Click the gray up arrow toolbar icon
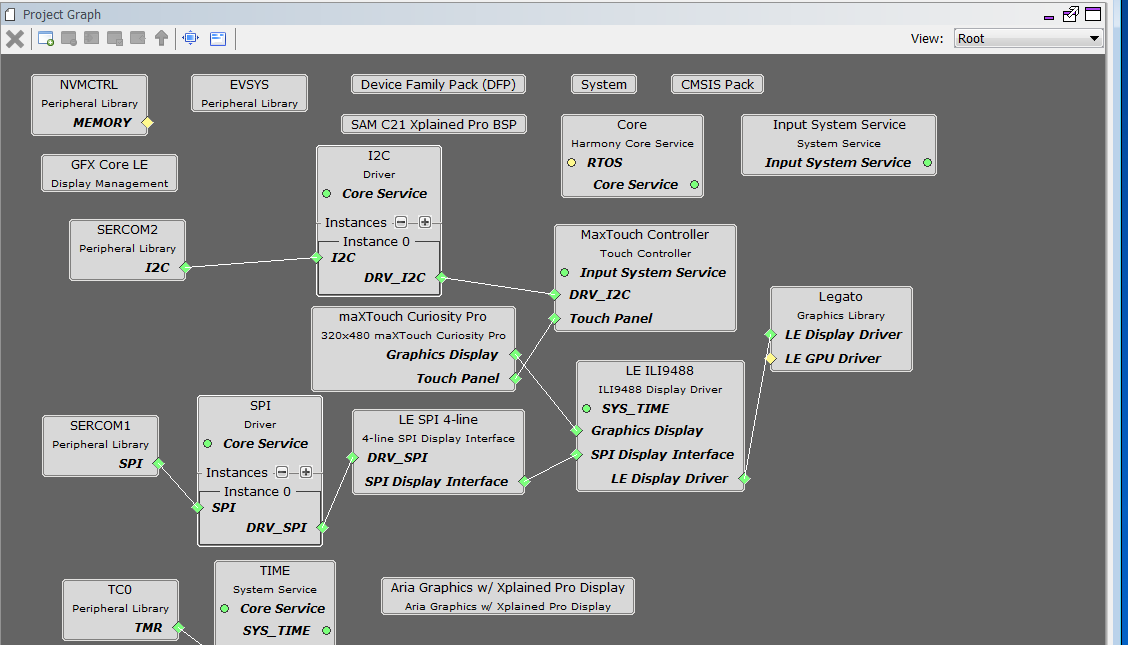The image size is (1128, 645). 161,39
